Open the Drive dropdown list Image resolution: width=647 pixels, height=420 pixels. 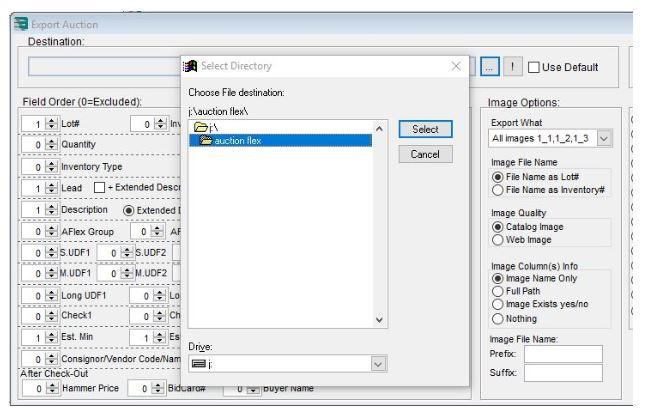tap(378, 364)
